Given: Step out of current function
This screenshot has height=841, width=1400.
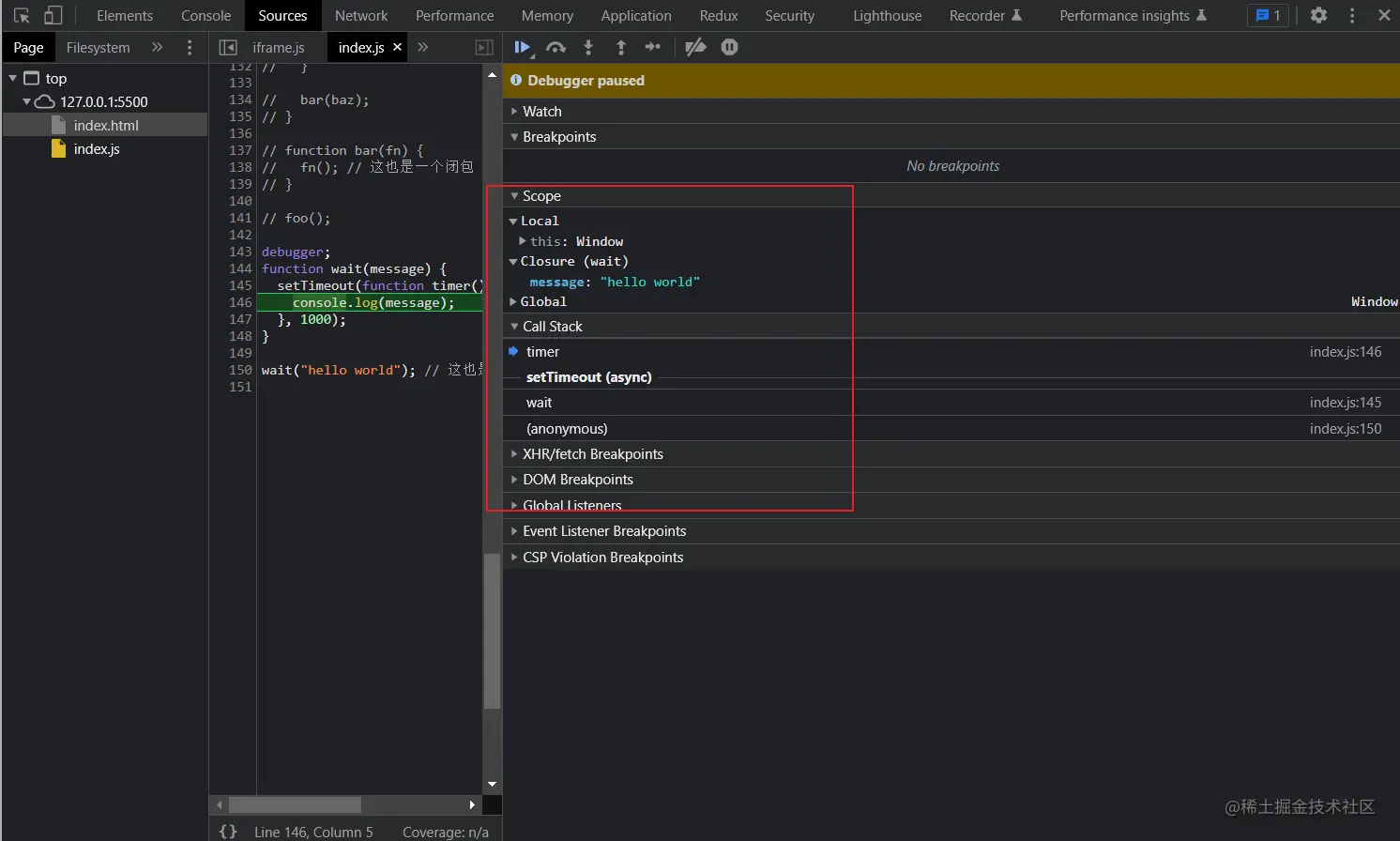Looking at the screenshot, I should coord(620,47).
